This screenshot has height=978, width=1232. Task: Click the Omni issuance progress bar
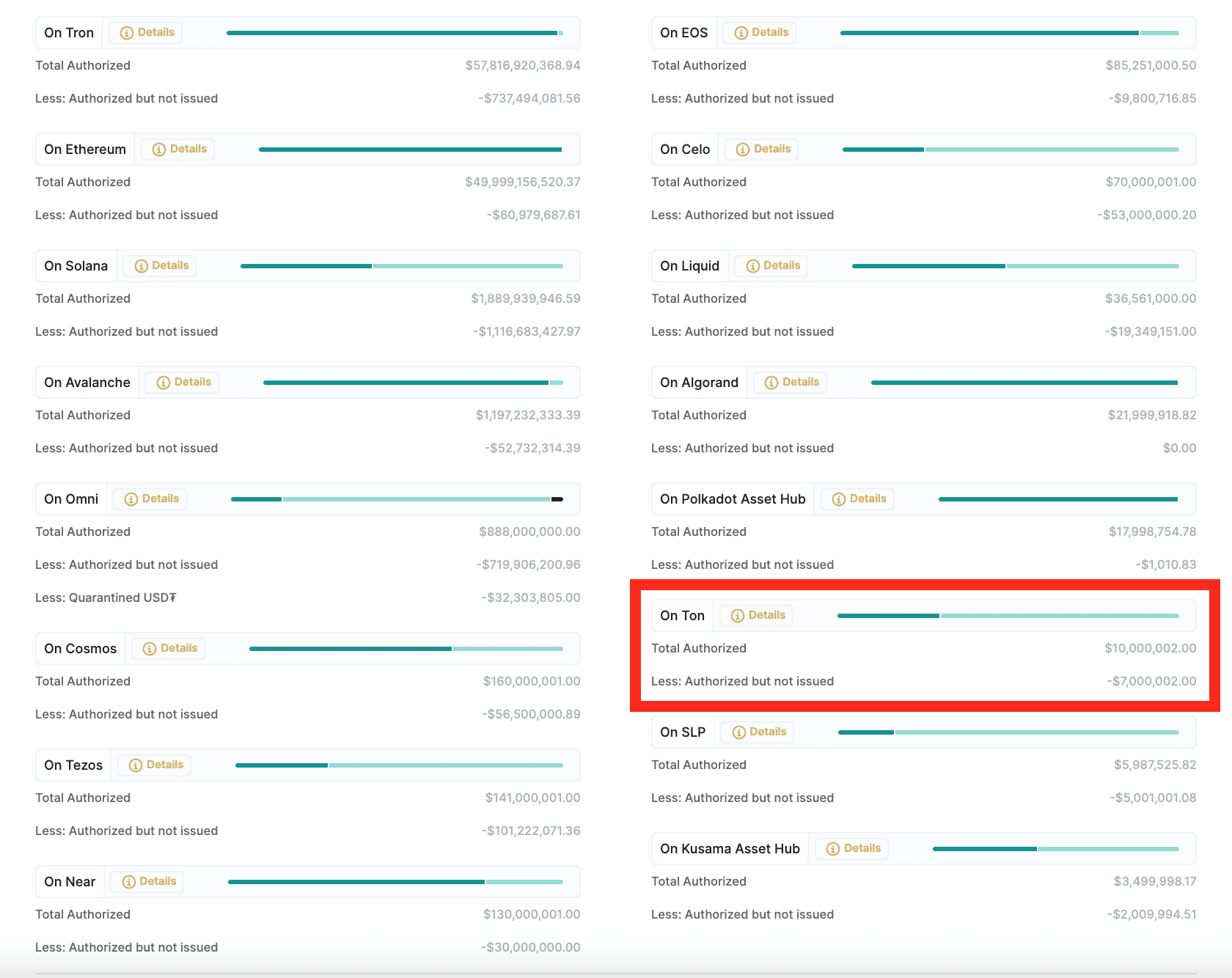pyautogui.click(x=397, y=499)
